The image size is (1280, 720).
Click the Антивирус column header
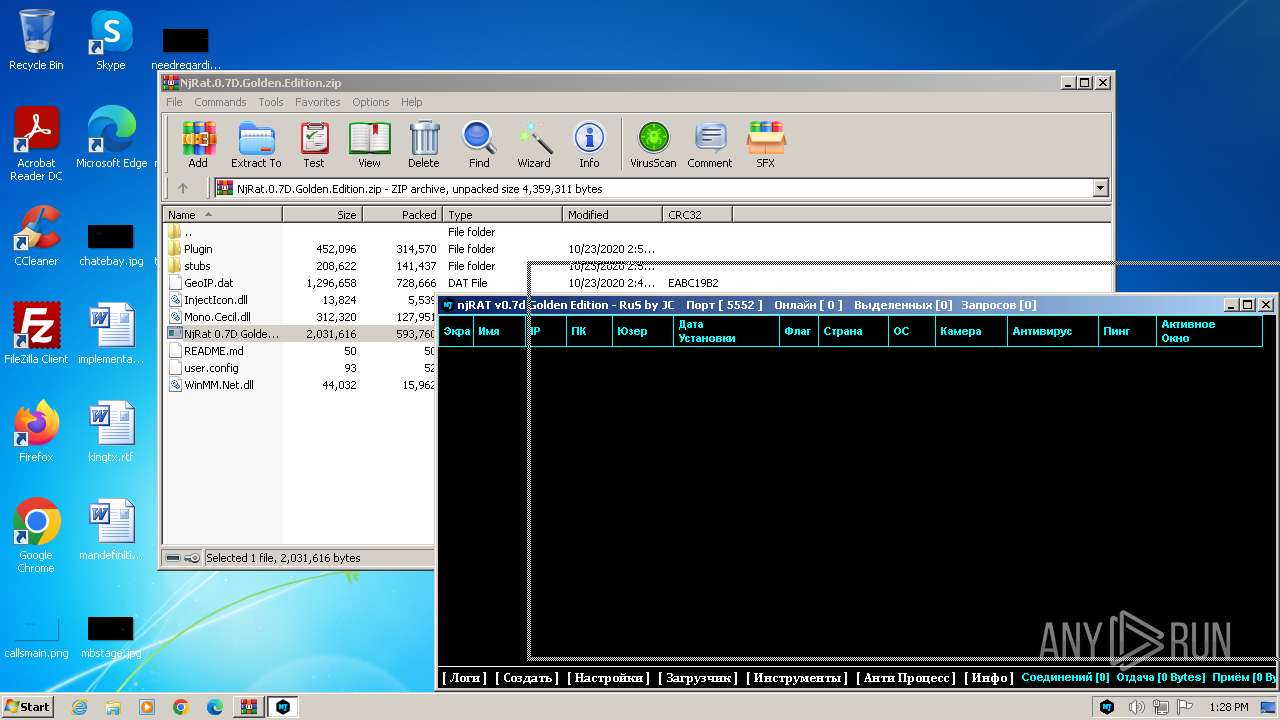pos(1052,331)
